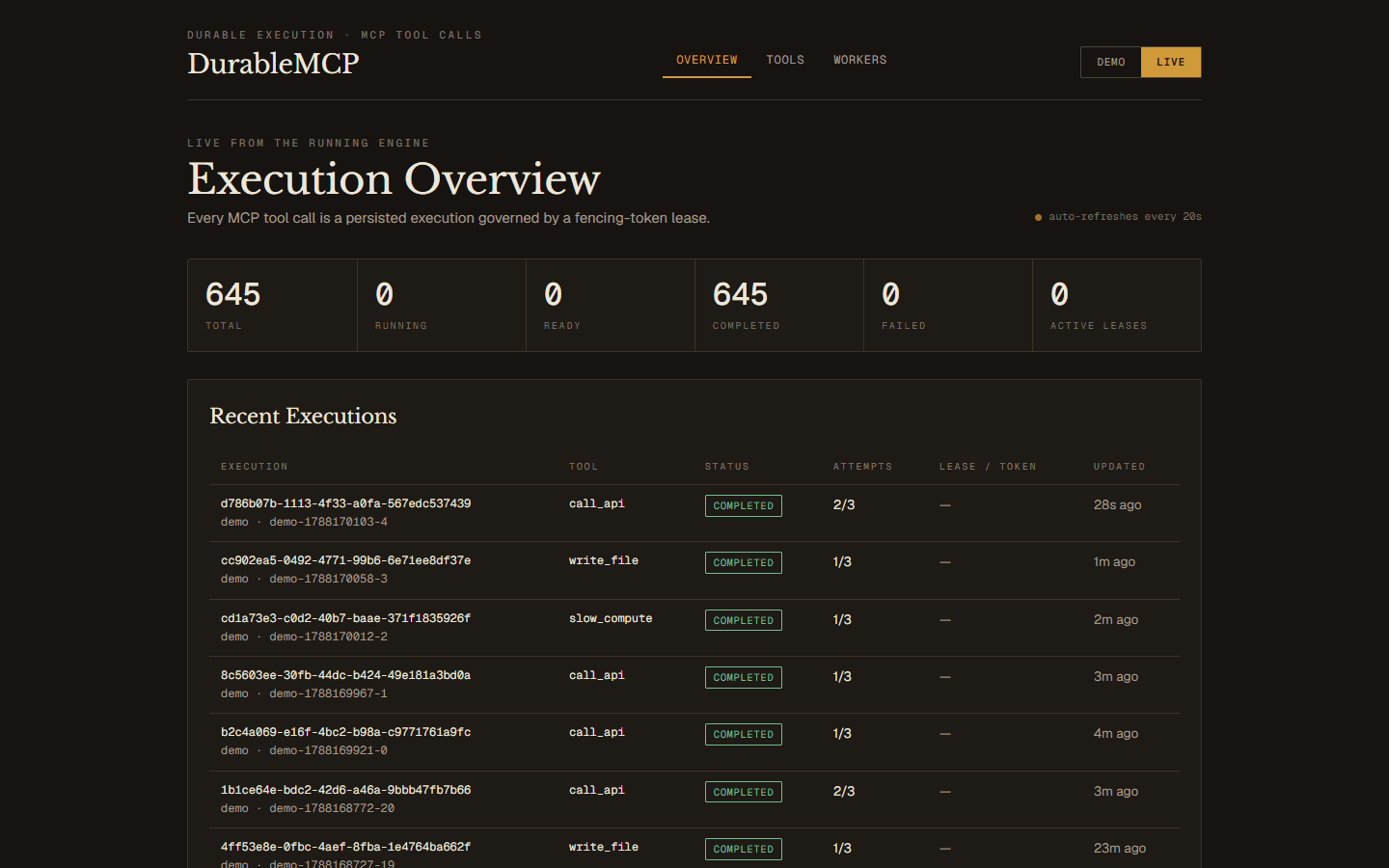The image size is (1389, 868).
Task: Click the Attempts column header
Action: pos(863,467)
